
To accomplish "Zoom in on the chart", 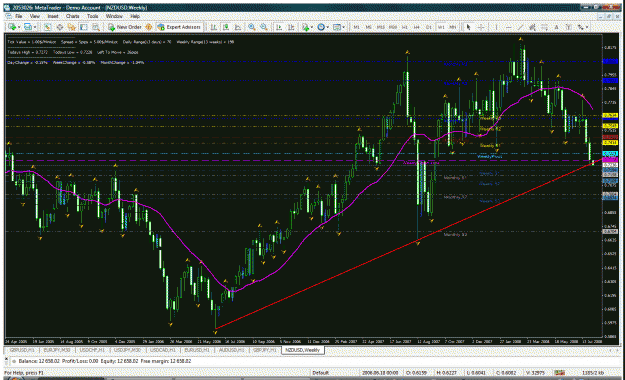I will coord(252,27).
